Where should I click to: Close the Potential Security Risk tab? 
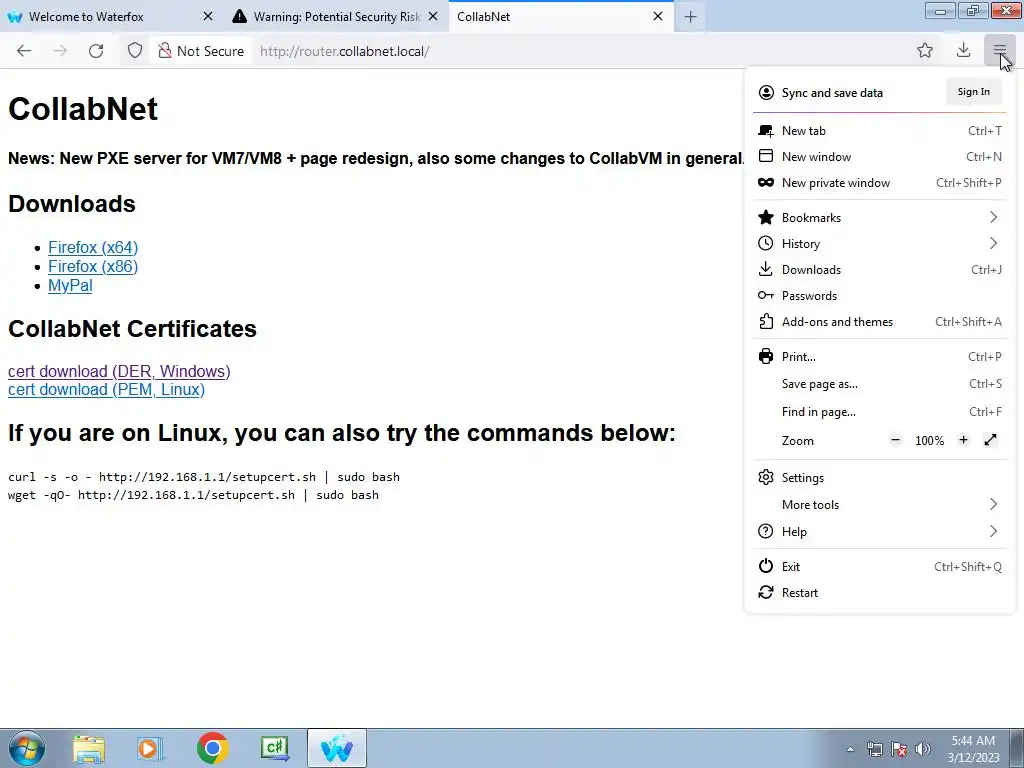[x=433, y=16]
